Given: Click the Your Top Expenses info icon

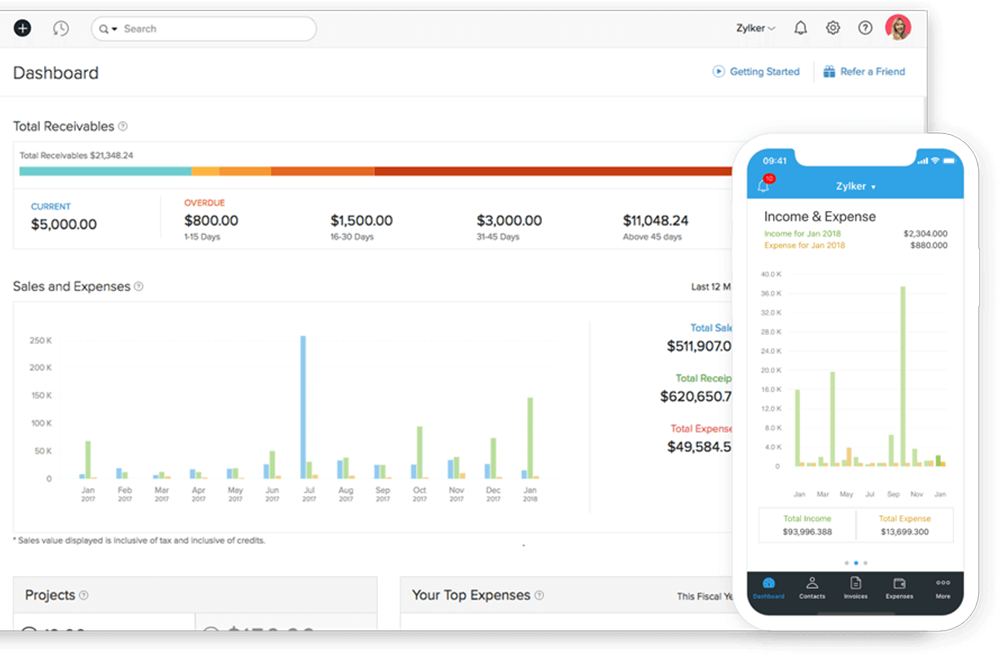Looking at the screenshot, I should (x=539, y=595).
